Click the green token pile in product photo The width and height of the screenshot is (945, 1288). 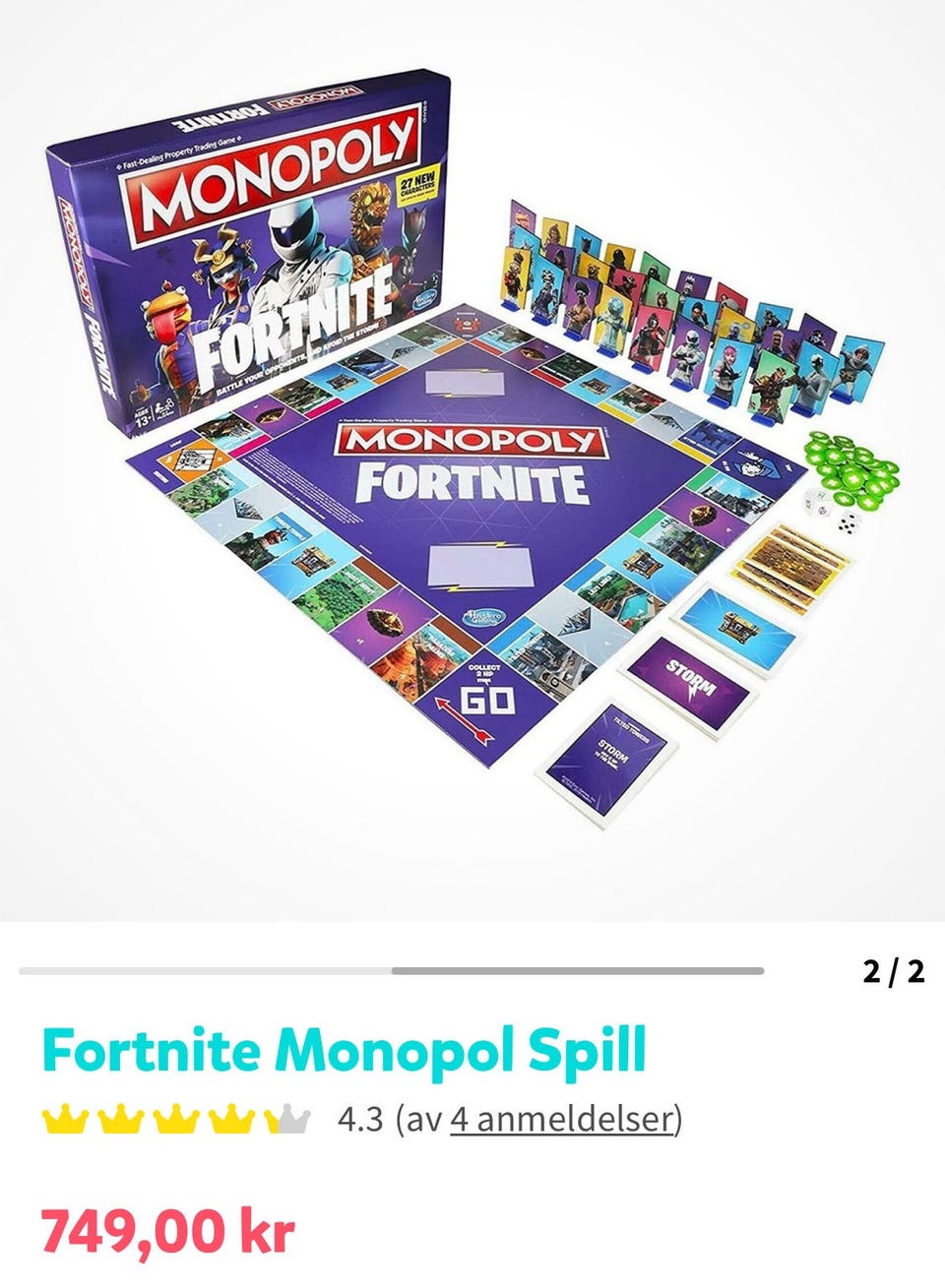pyautogui.click(x=851, y=464)
